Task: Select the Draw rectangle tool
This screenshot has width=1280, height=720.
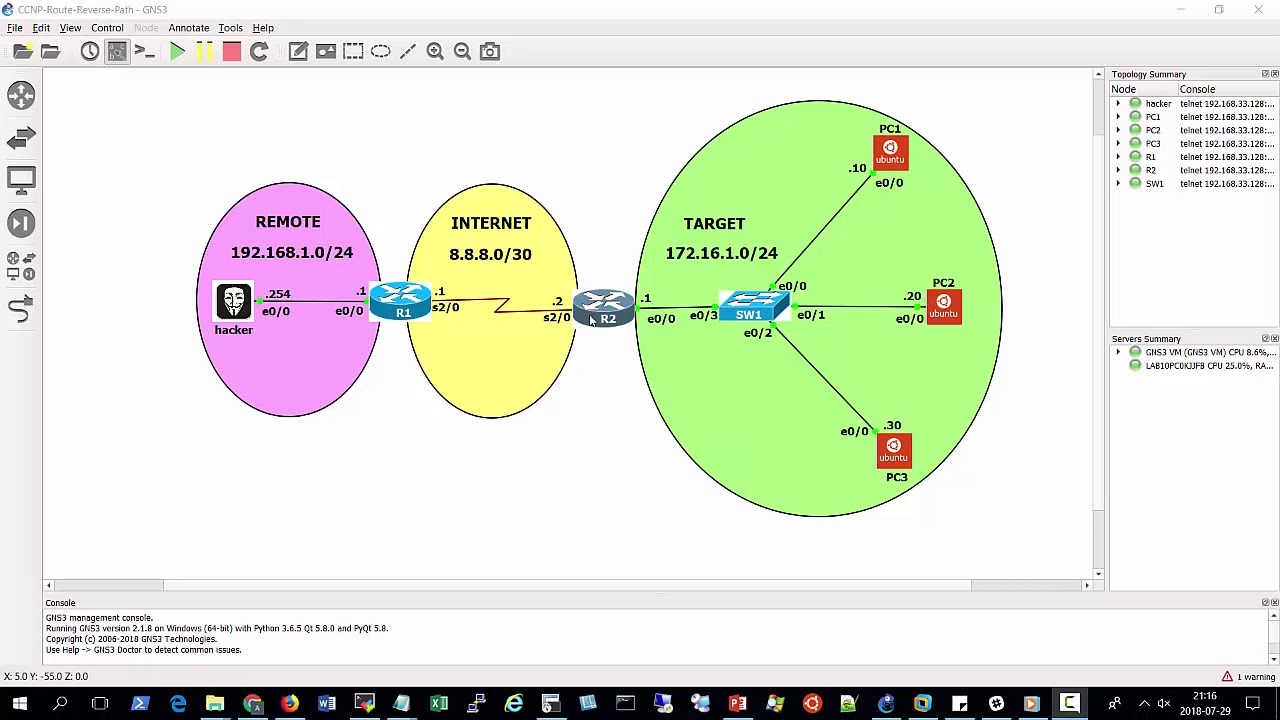Action: coord(353,51)
